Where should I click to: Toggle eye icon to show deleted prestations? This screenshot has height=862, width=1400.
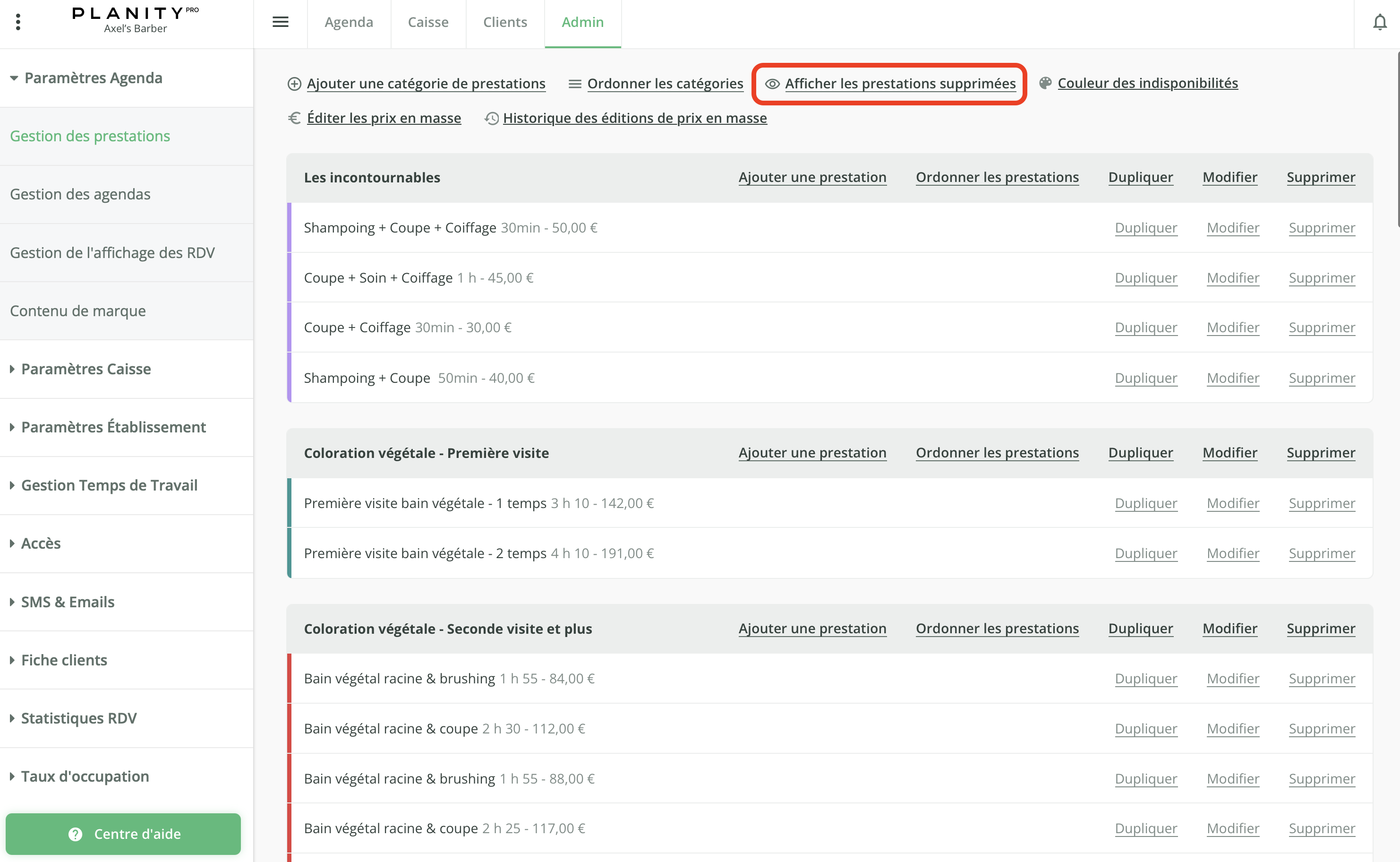pyautogui.click(x=772, y=84)
